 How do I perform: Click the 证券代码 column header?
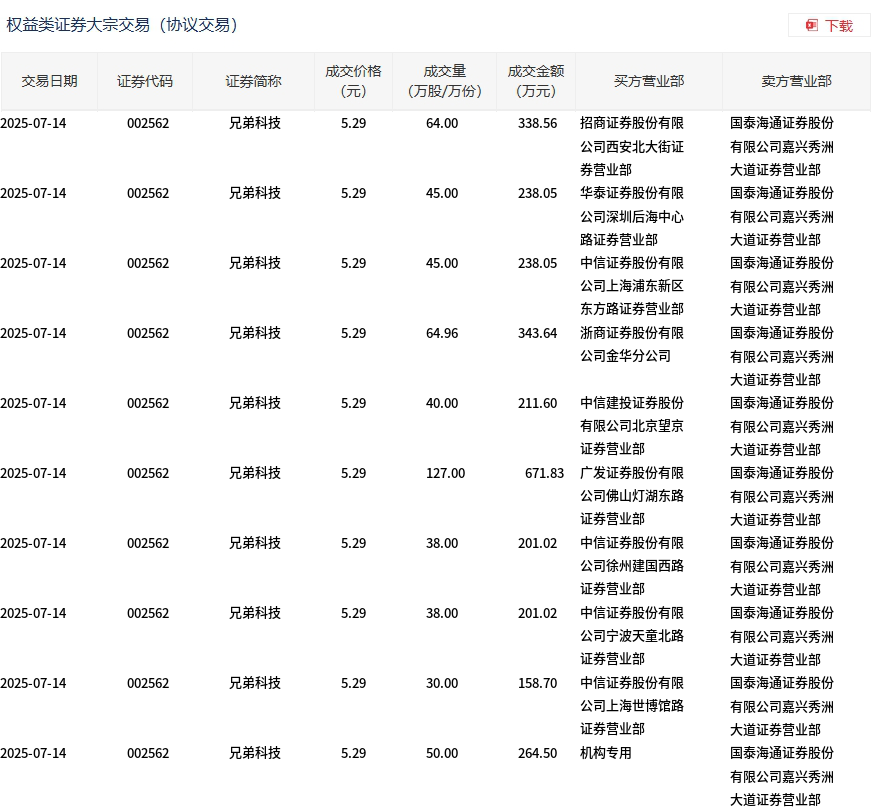pyautogui.click(x=145, y=81)
